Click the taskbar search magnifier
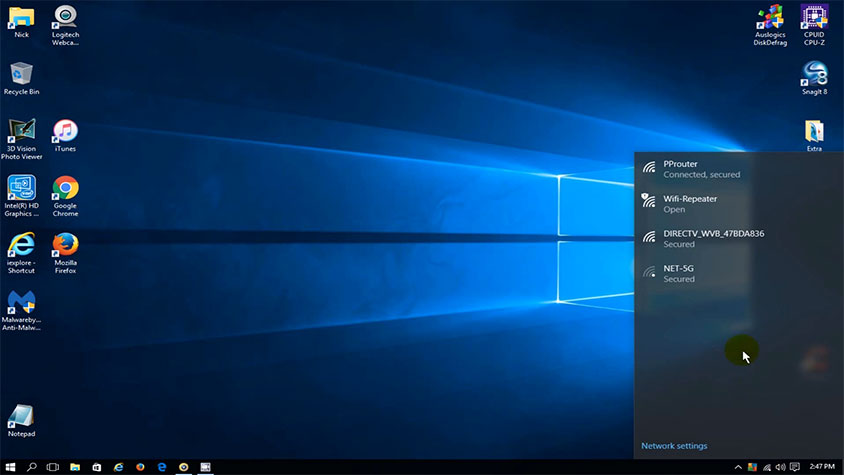 click(x=32, y=467)
